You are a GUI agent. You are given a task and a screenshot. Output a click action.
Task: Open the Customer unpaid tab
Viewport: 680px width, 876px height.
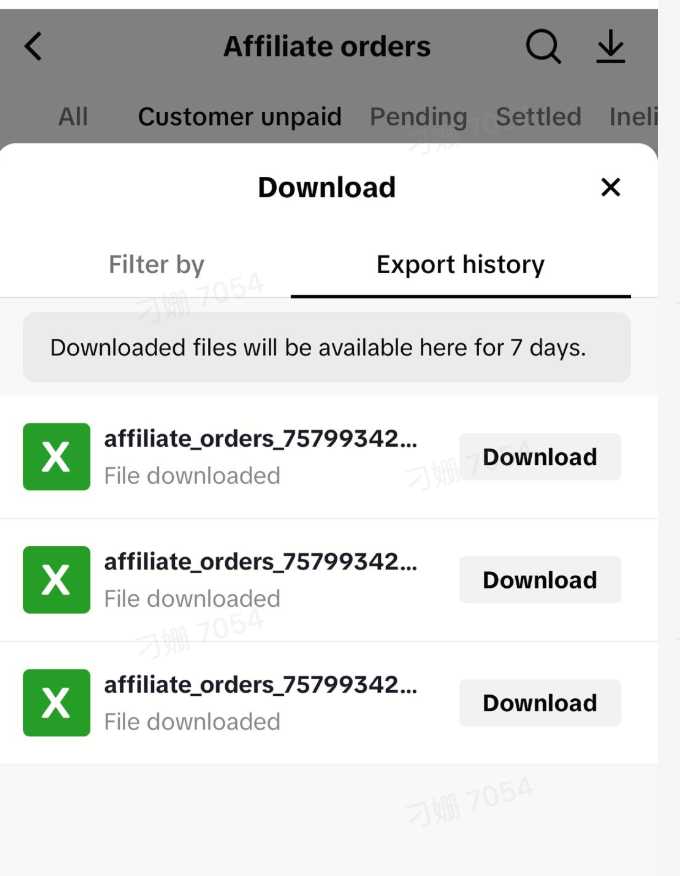[240, 117]
